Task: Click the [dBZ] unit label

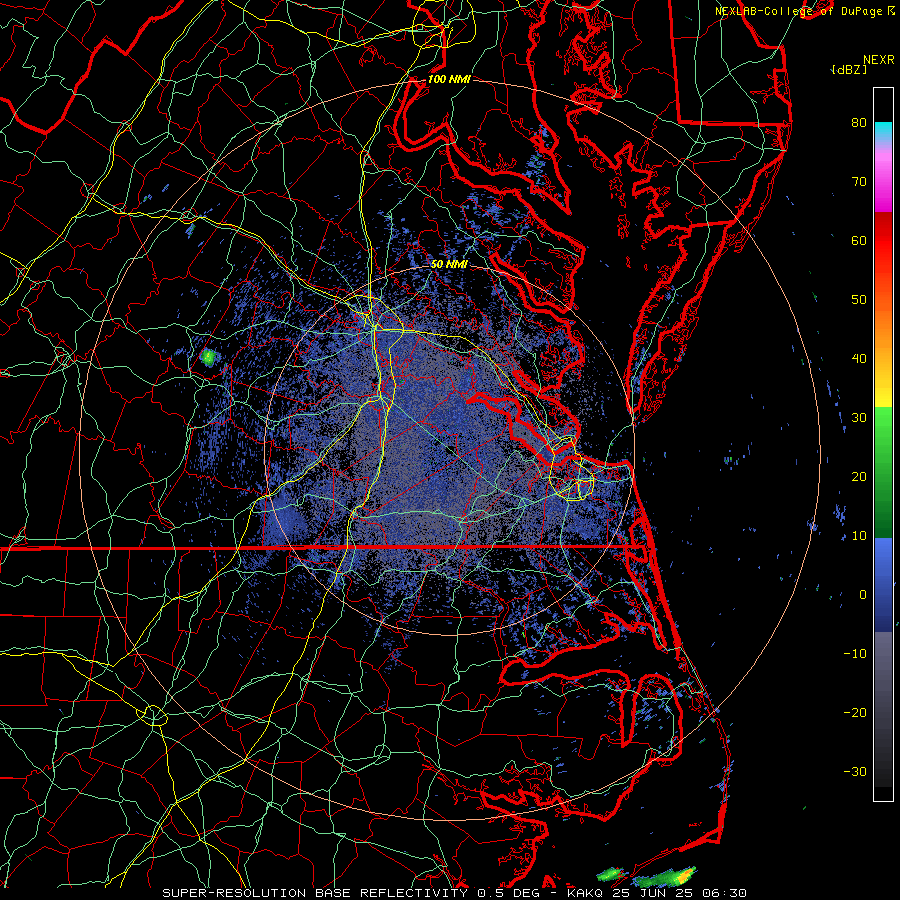Action: [849, 70]
